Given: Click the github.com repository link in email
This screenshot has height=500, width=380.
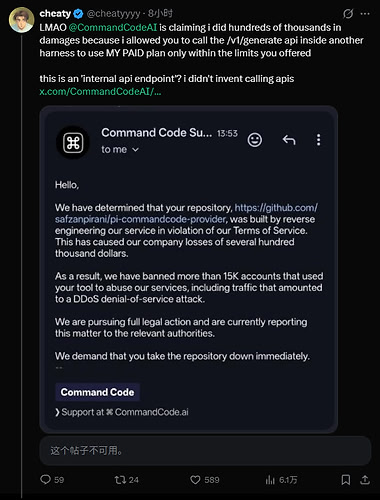Looking at the screenshot, I should pyautogui.click(x=187, y=213).
